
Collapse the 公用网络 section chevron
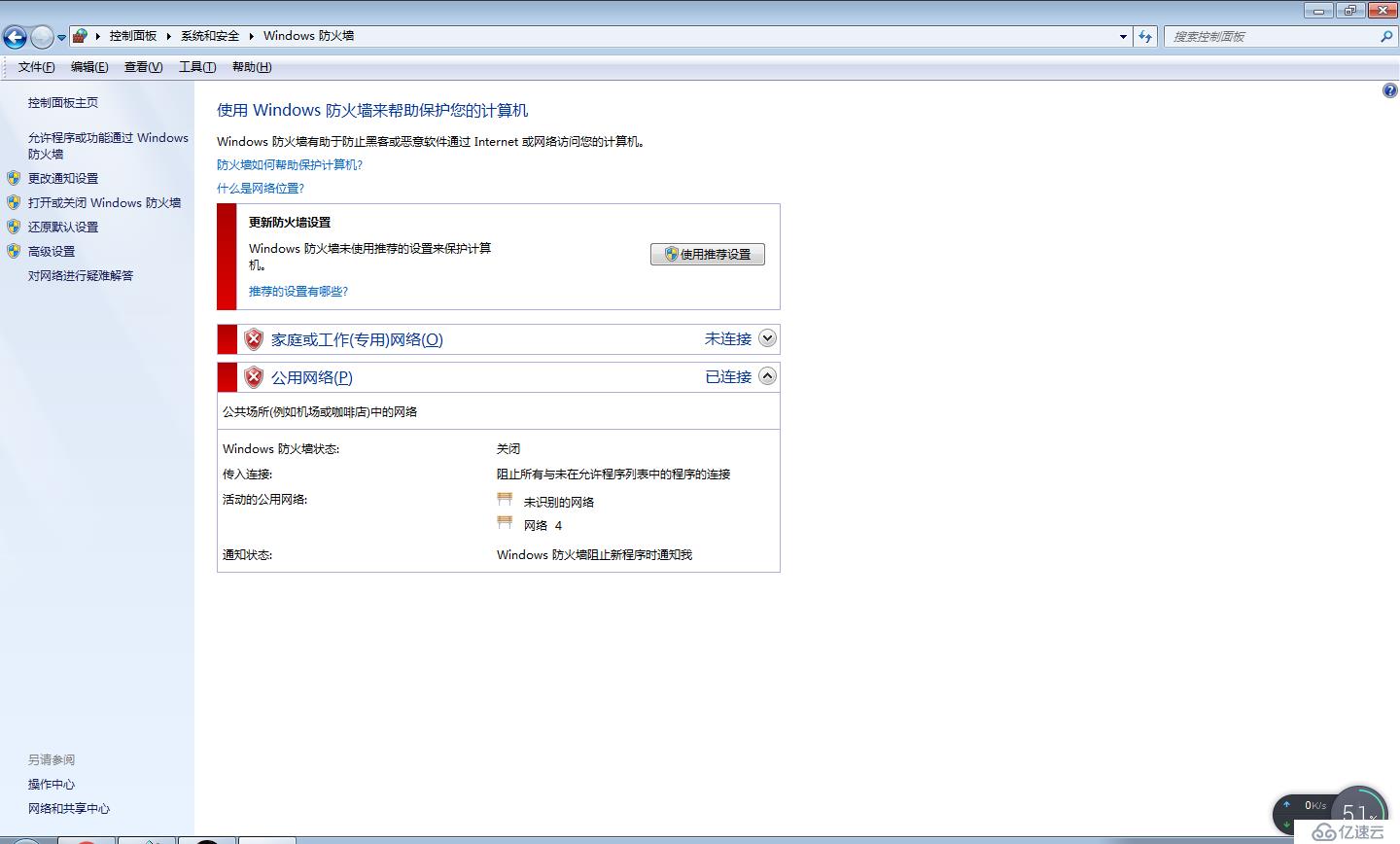tap(767, 376)
